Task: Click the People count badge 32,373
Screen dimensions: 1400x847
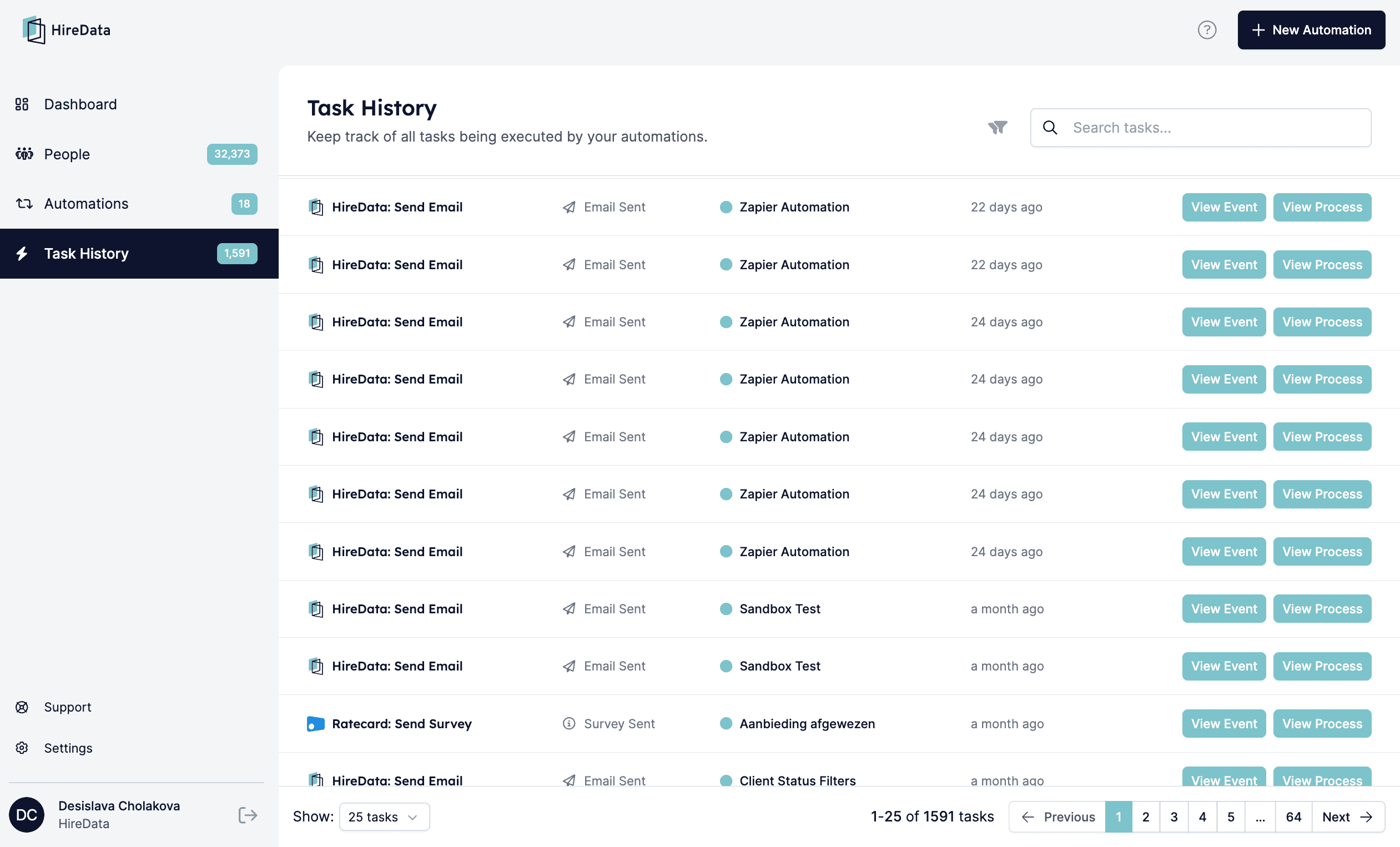Action: [232, 153]
